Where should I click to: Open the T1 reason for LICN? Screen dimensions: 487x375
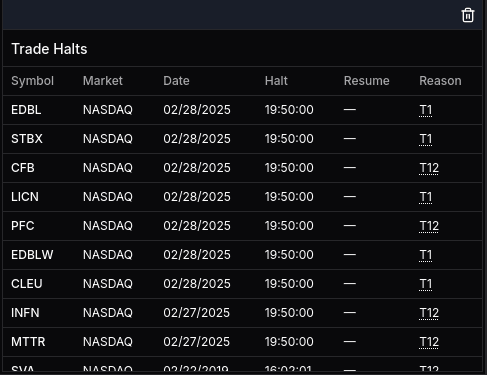click(425, 197)
